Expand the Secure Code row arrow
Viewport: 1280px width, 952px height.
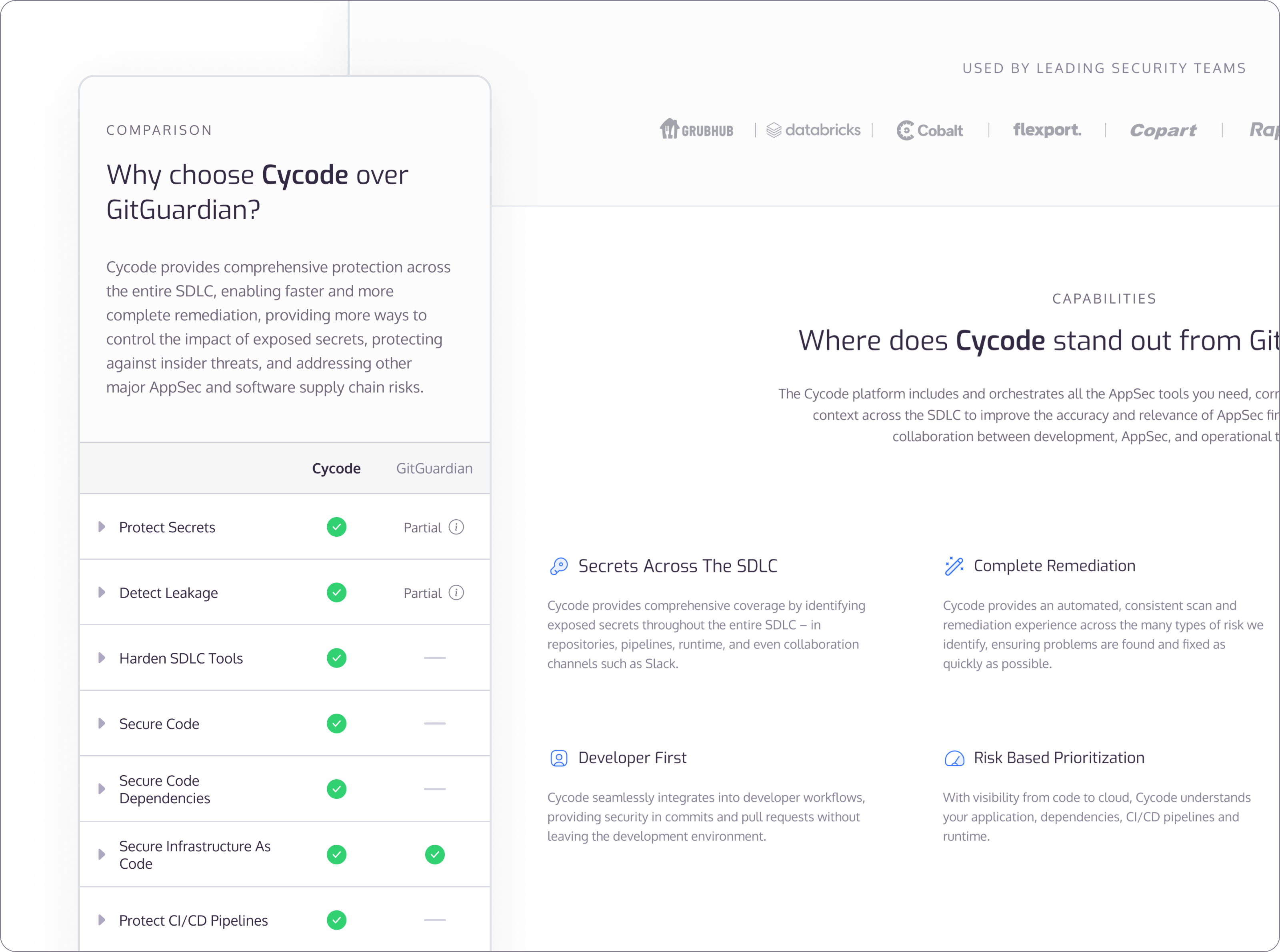click(102, 723)
